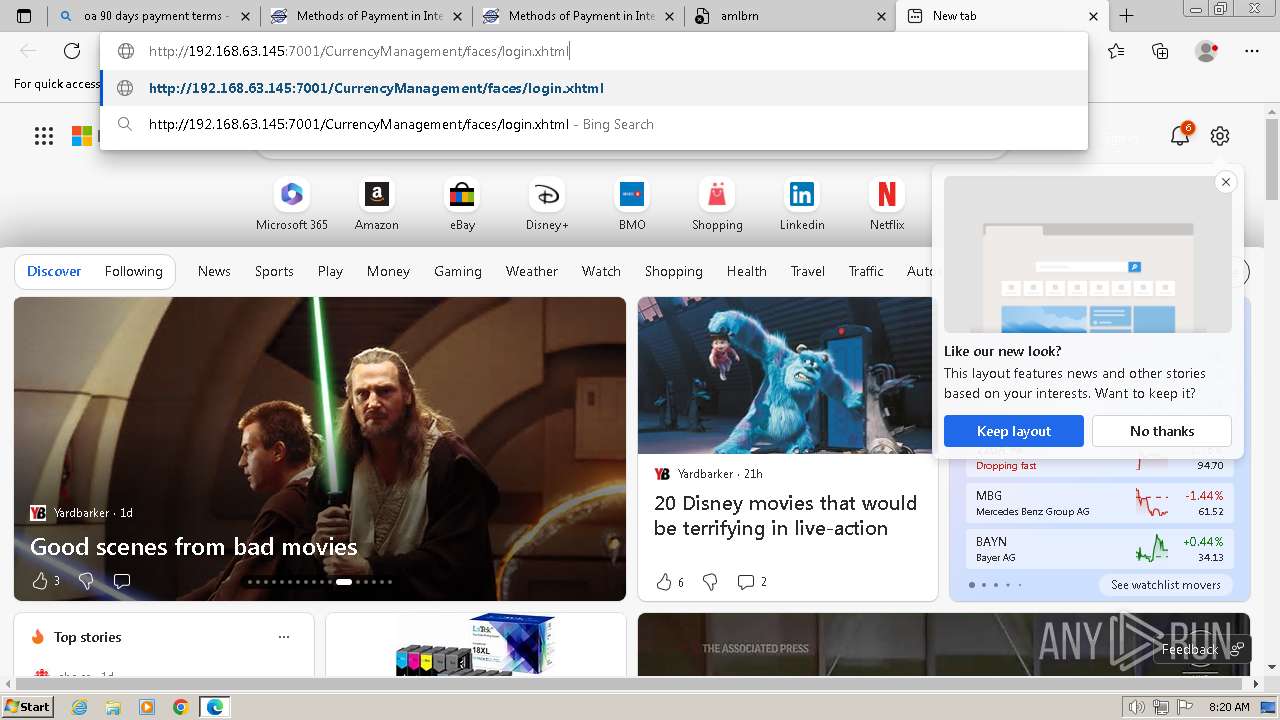Select the Discover feed tab
The width and height of the screenshot is (1280, 720).
[54, 271]
